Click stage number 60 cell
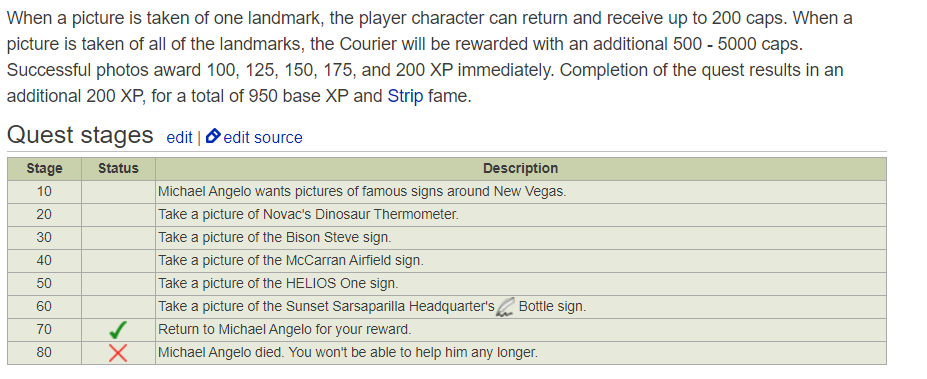927x379 pixels. point(44,307)
